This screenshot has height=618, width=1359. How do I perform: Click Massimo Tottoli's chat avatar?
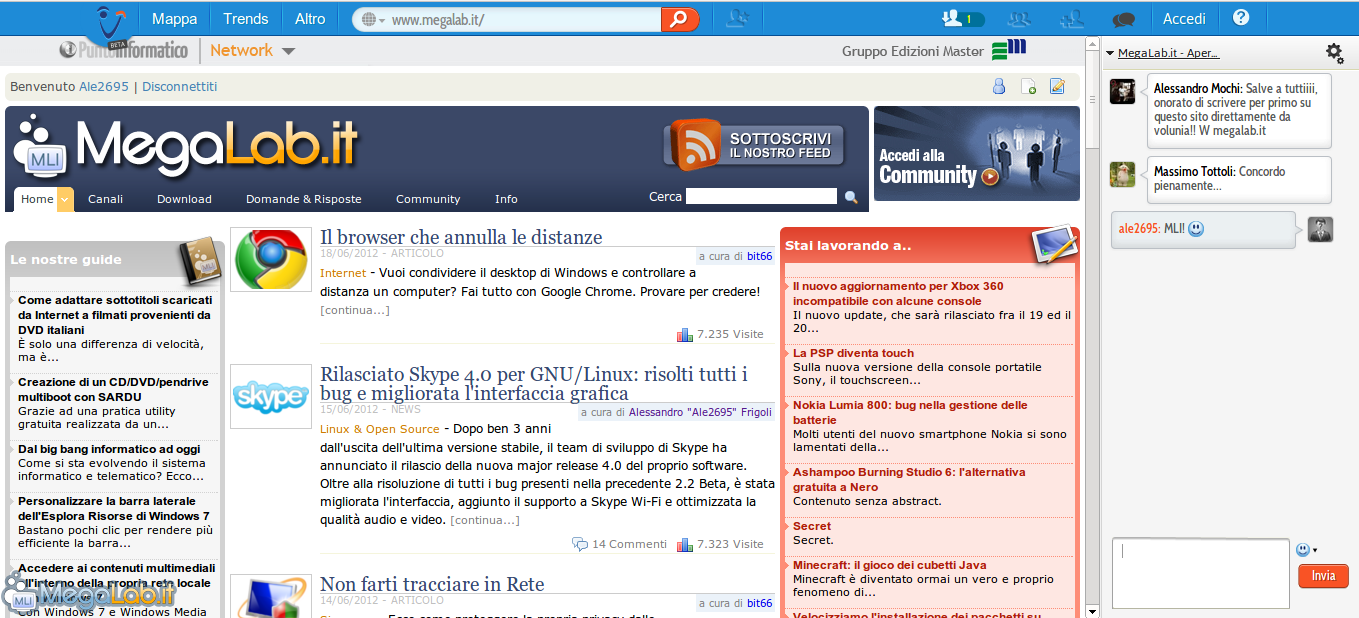tap(1122, 174)
